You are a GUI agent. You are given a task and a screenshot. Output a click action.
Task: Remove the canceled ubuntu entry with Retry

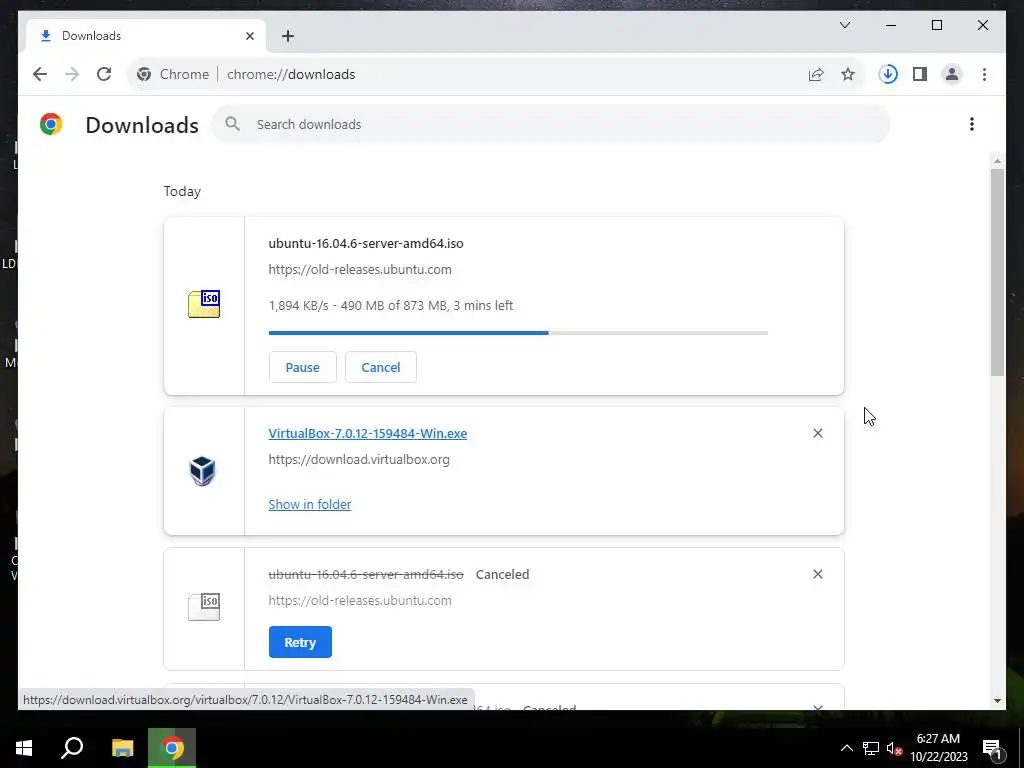click(x=818, y=574)
